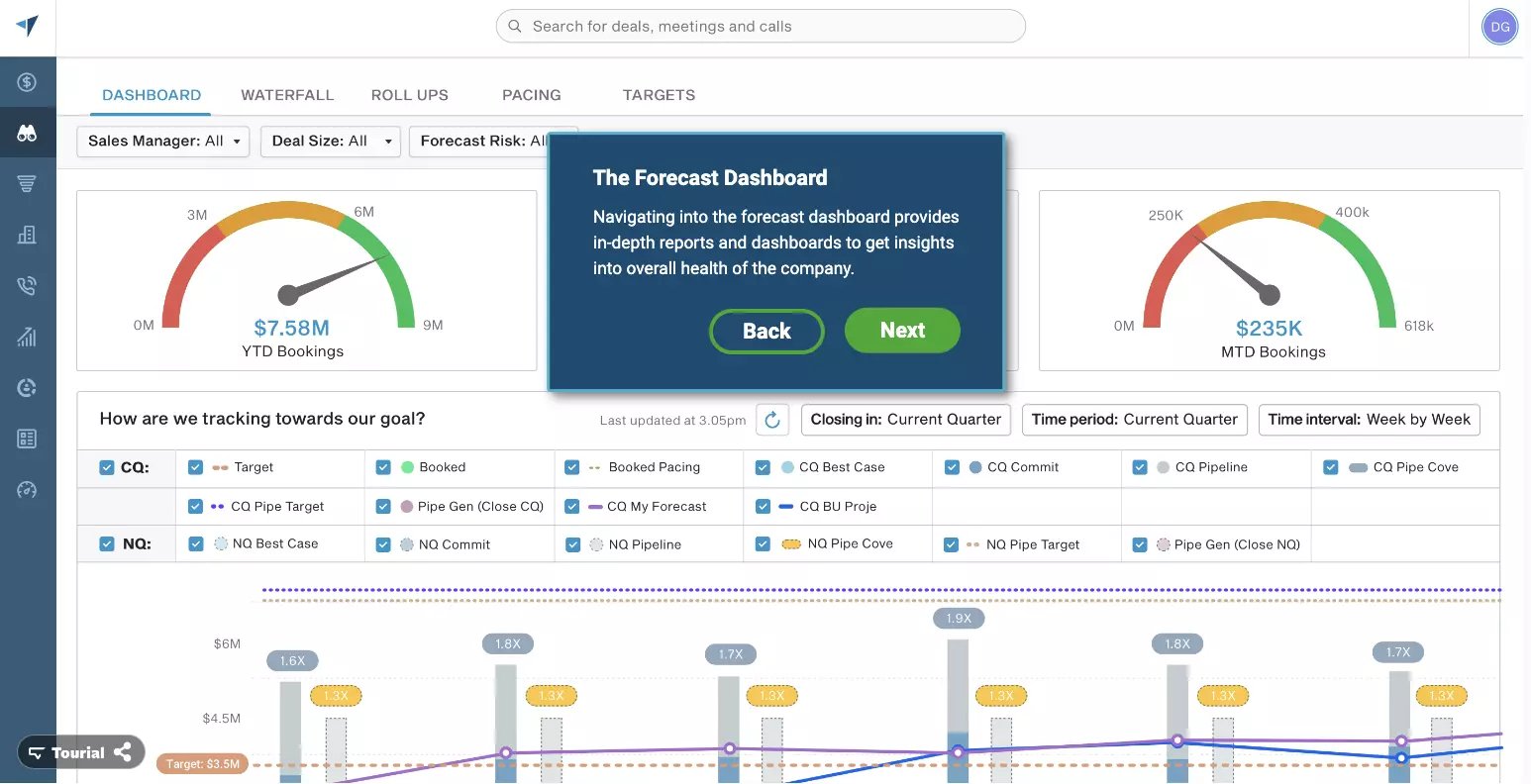Toggle the CQ row checkbox
Viewport: 1531px width, 784px height.
pos(107,467)
